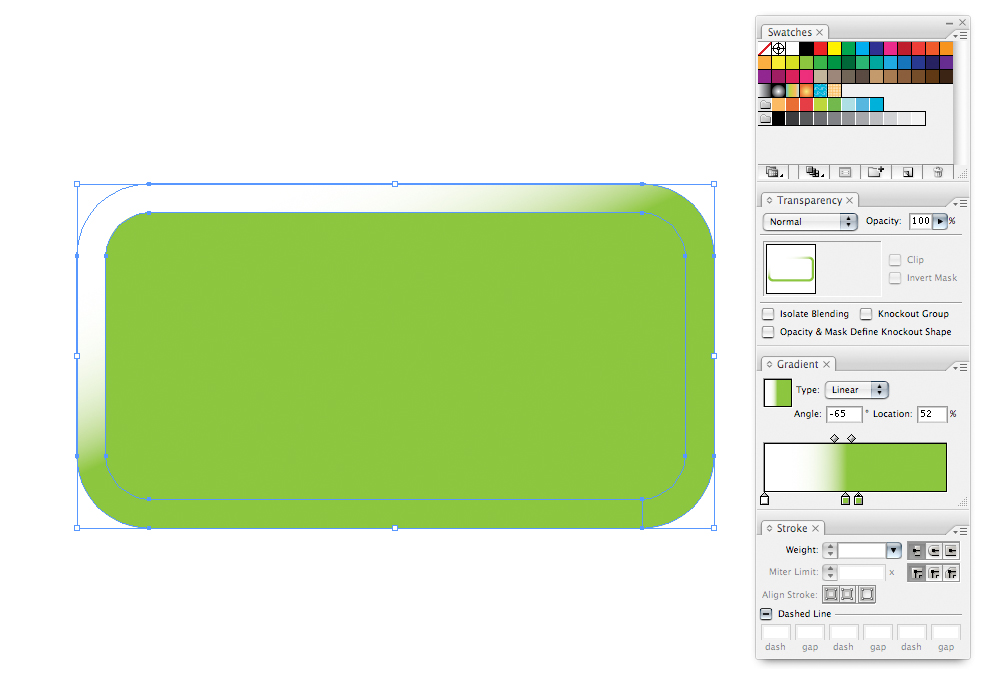Click the gradient fill preview box

(777, 393)
